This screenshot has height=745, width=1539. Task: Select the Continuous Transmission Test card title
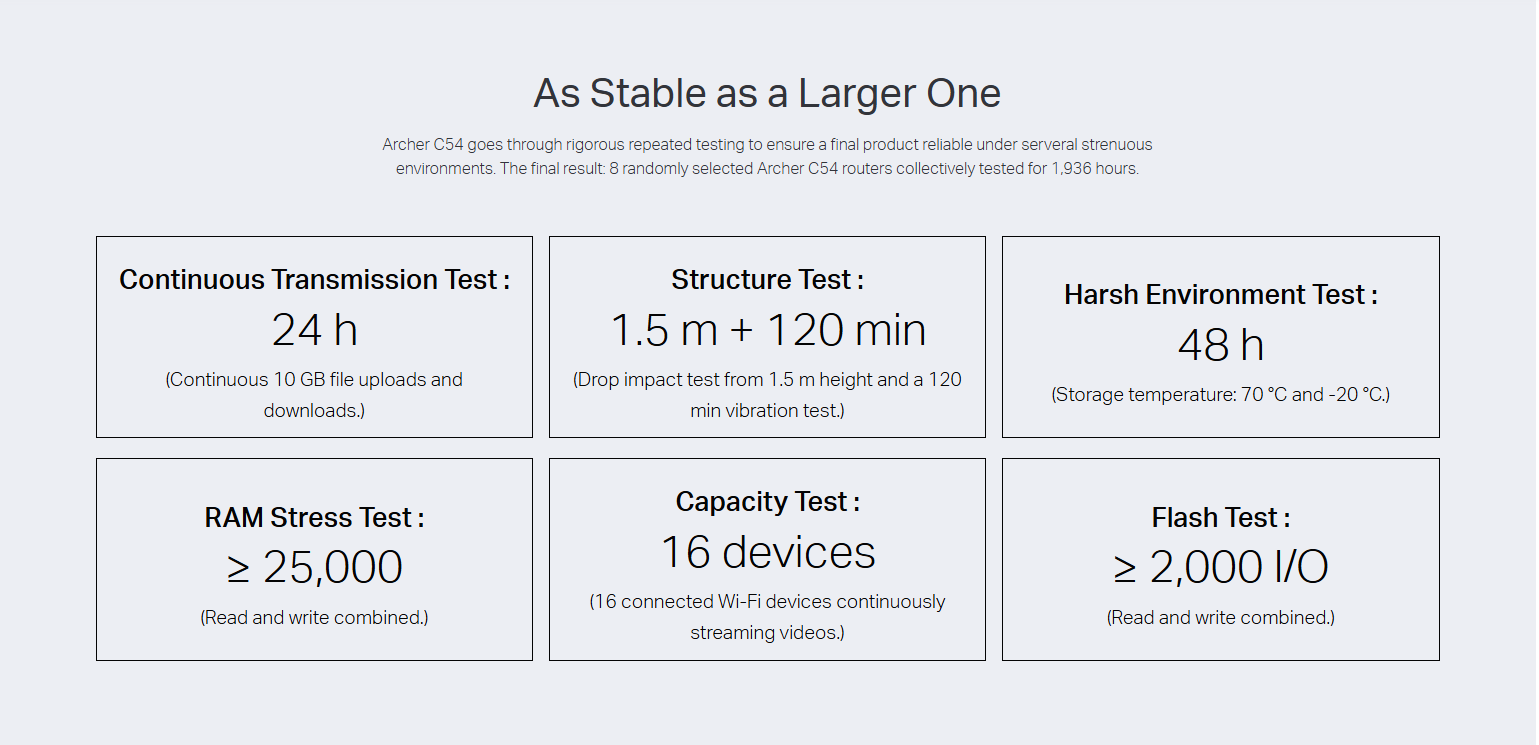click(314, 279)
